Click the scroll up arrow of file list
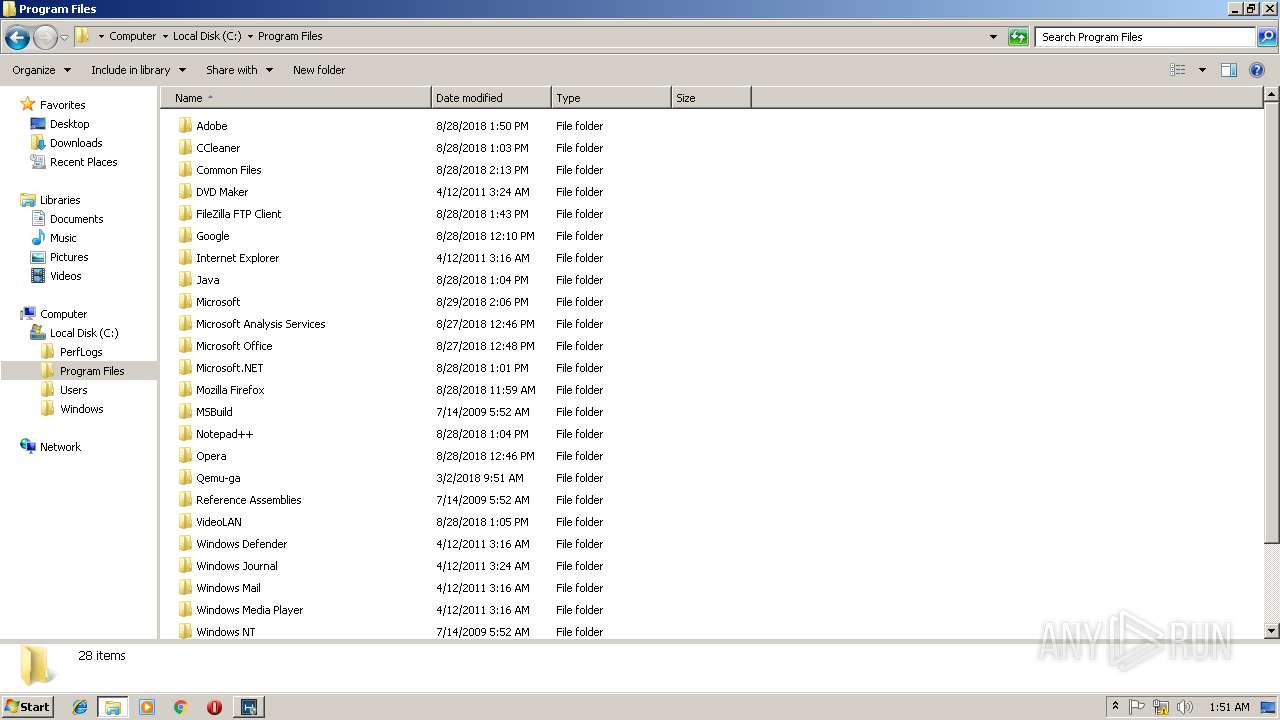1280x720 pixels. coord(1271,95)
